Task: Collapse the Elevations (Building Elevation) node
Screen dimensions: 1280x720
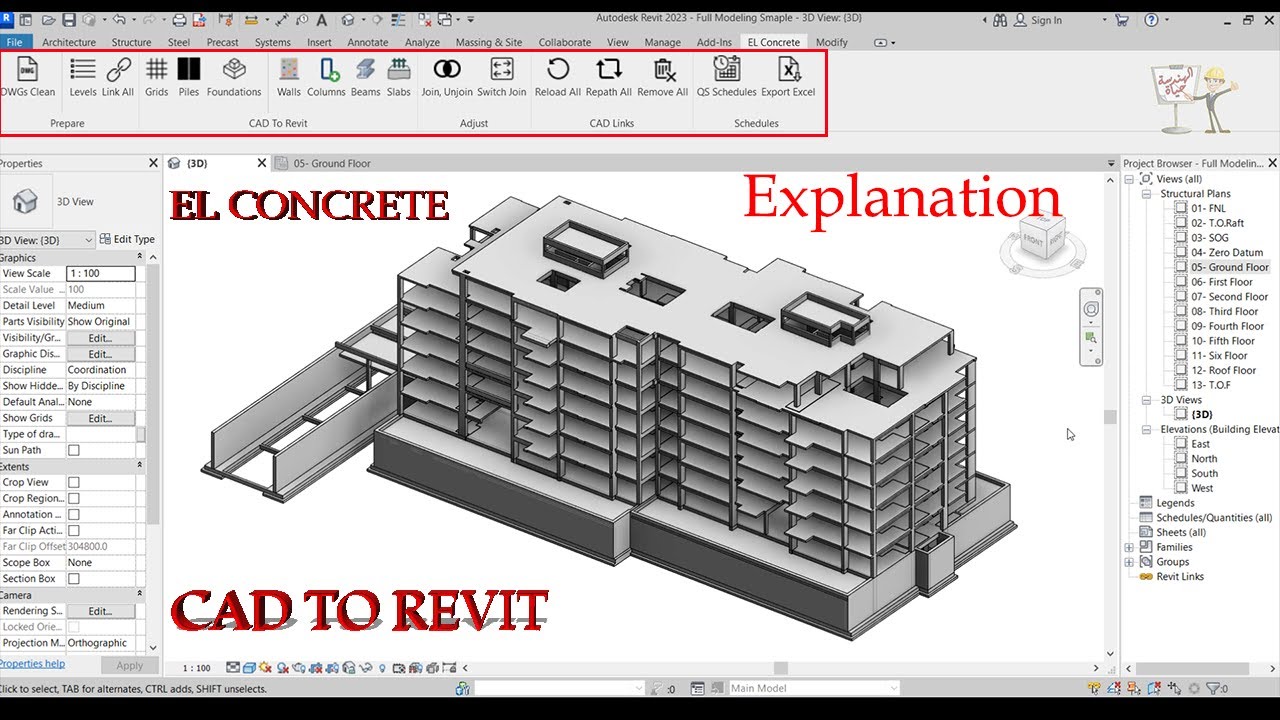Action: [1146, 429]
